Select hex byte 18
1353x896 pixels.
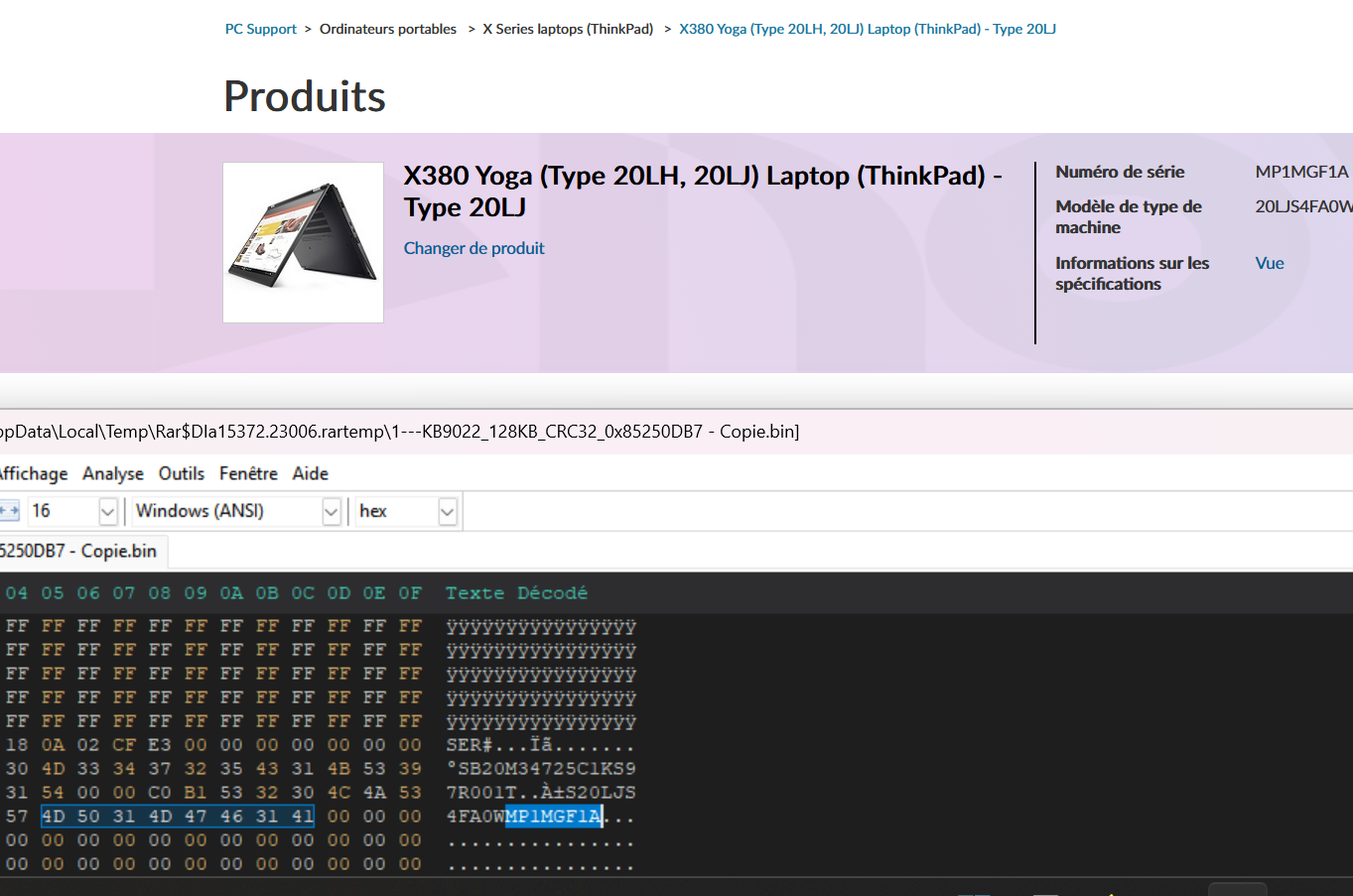(17, 745)
